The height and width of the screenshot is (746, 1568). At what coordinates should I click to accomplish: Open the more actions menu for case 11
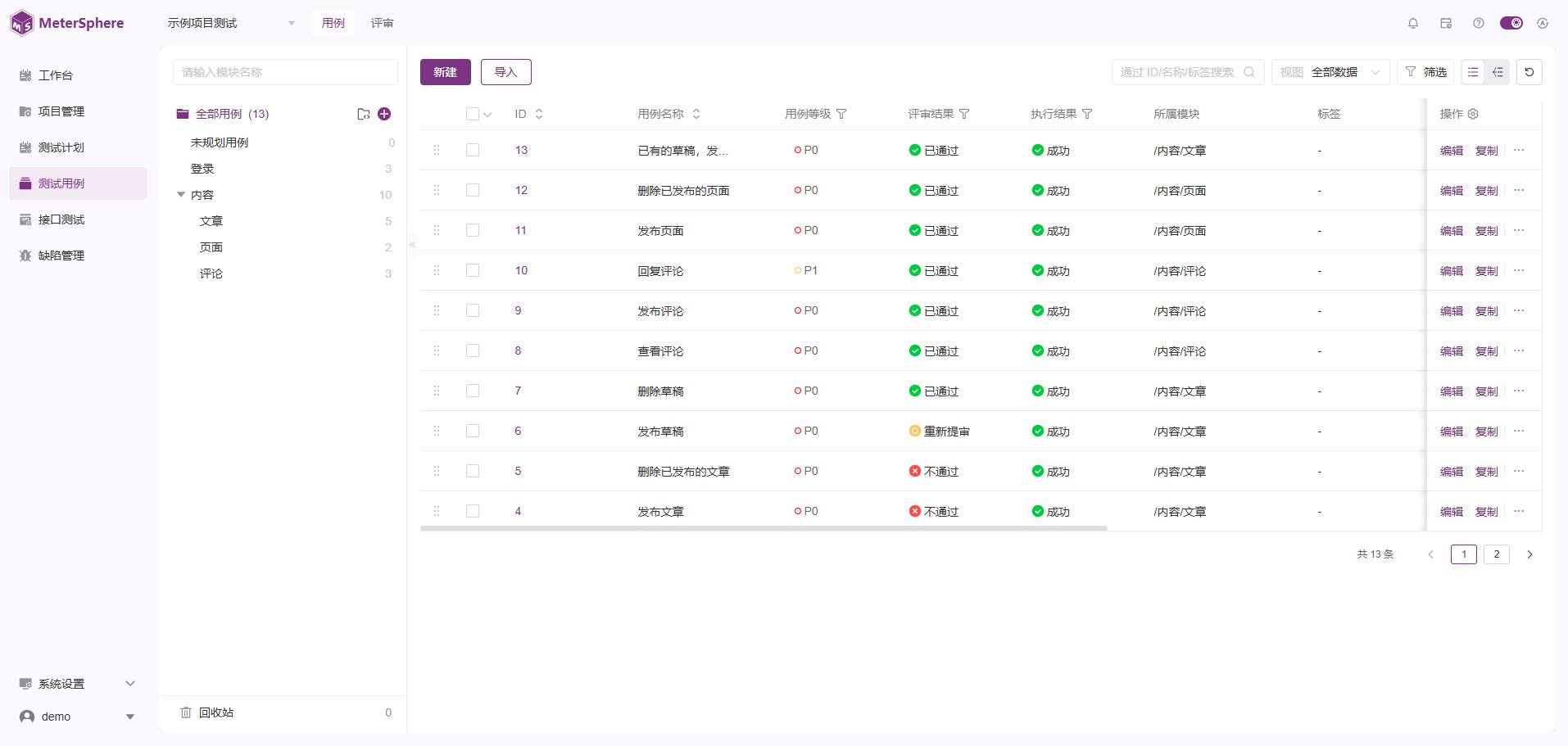tap(1519, 230)
